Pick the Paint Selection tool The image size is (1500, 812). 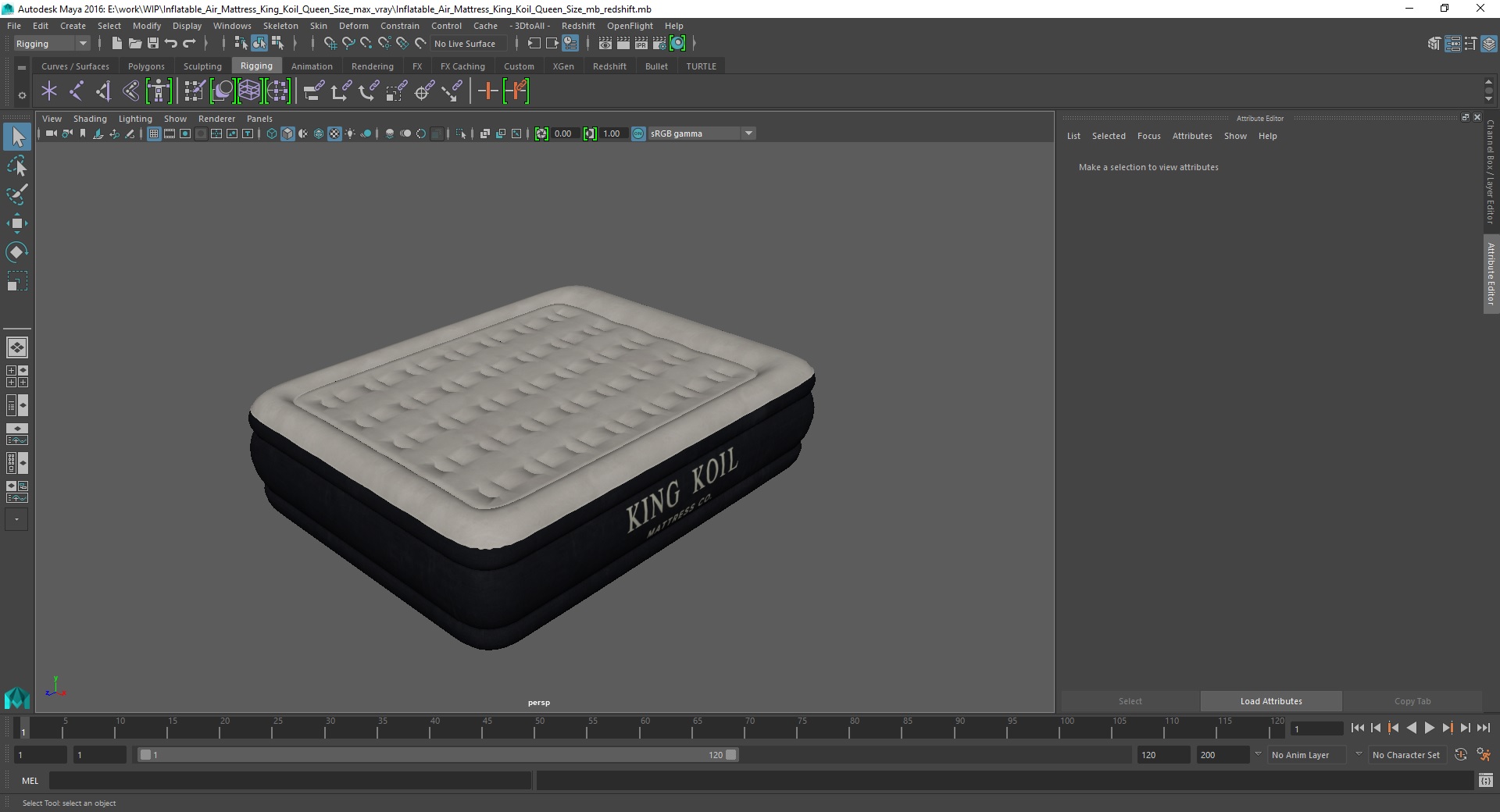16,194
